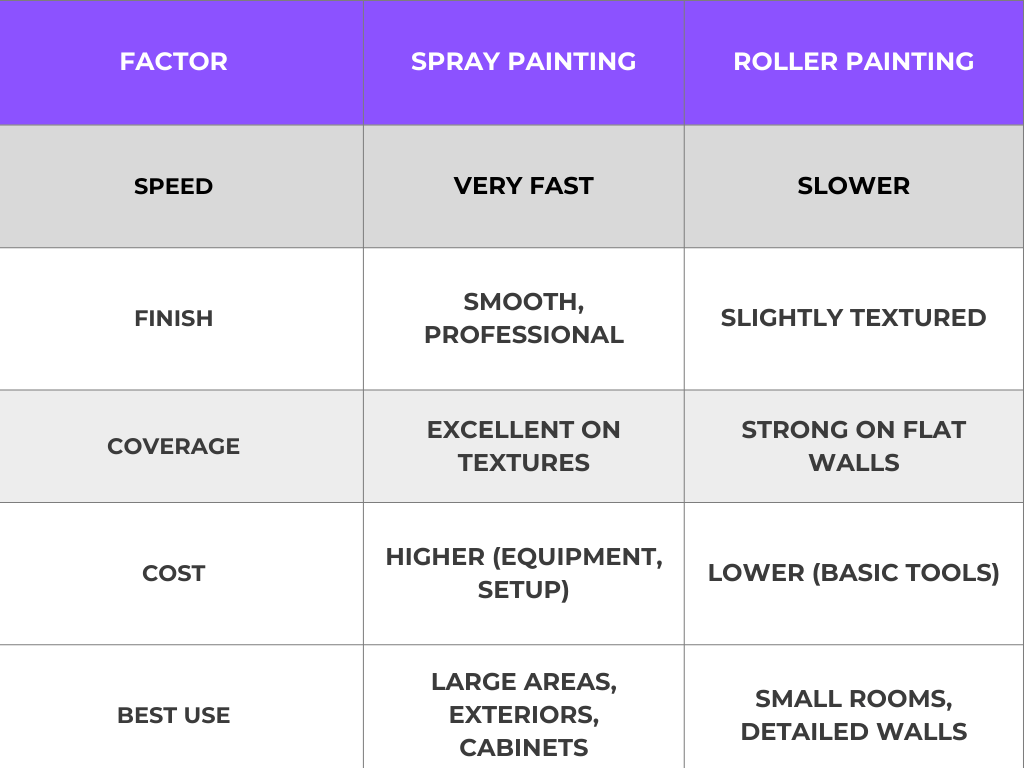Click the HIGHER (EQUIPMENT, SETUP) cell
This screenshot has width=1024, height=768.
[x=523, y=574]
